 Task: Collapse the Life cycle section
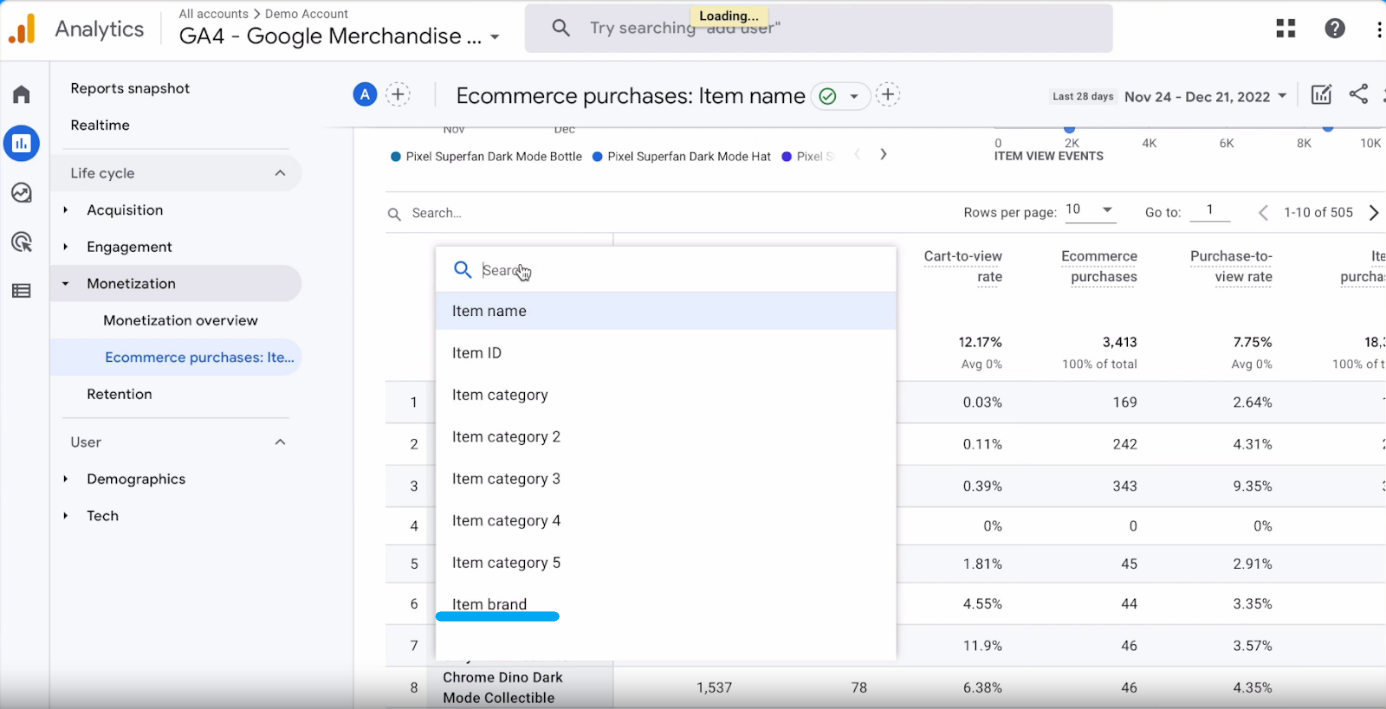(x=280, y=173)
